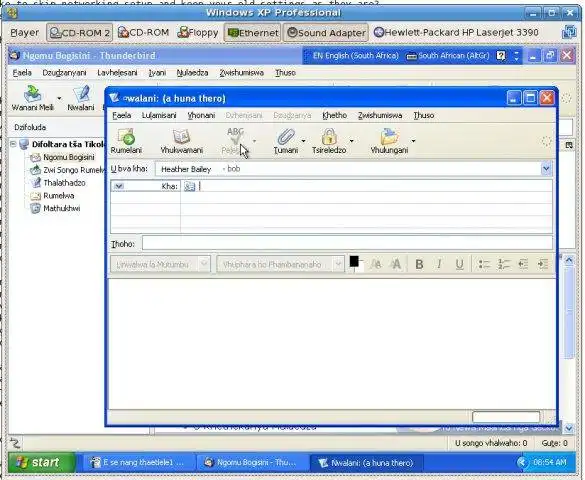
Task: Click the decrease font size icon
Action: (x=376, y=264)
